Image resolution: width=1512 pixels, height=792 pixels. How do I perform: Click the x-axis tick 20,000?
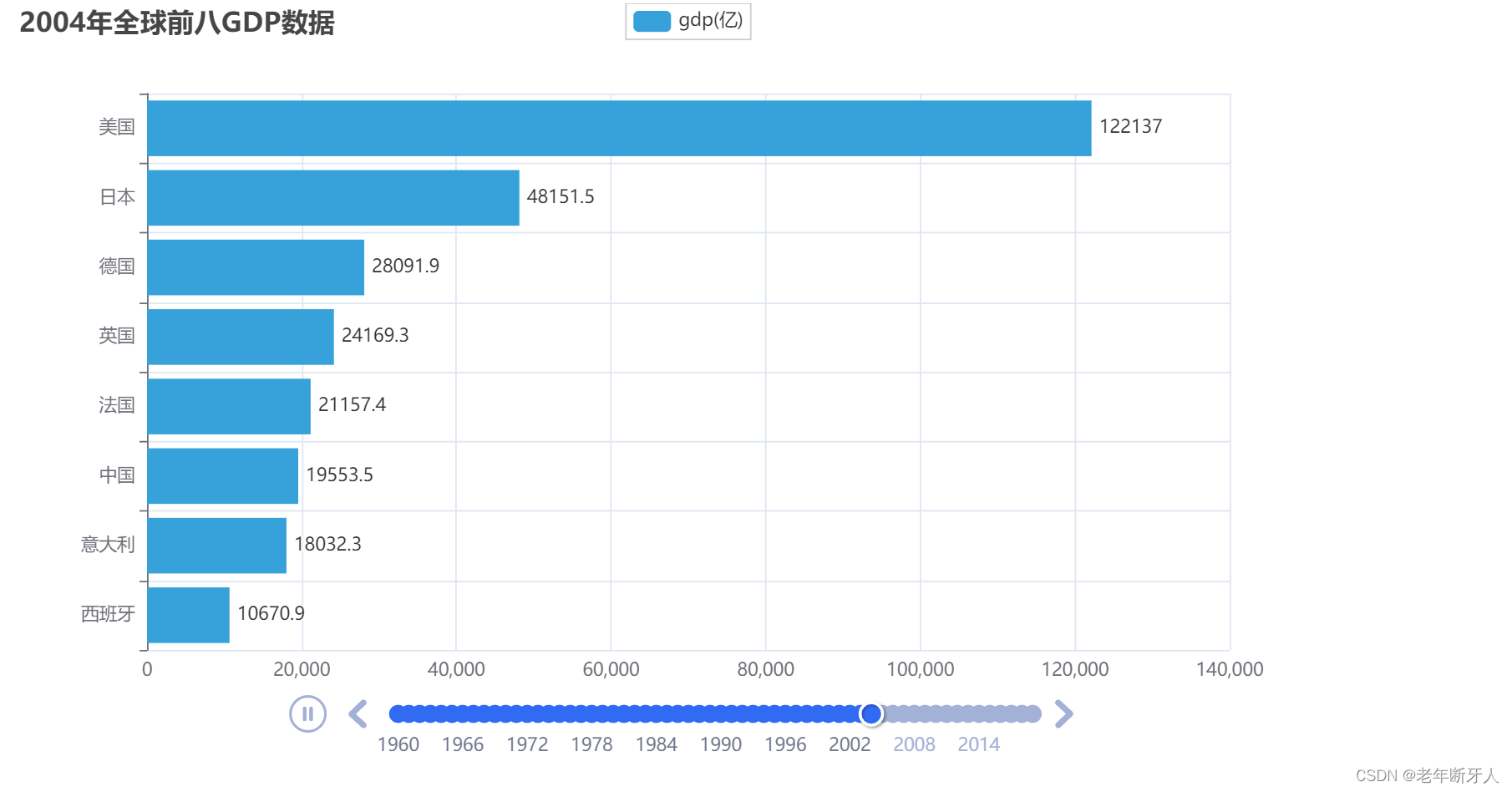302,669
